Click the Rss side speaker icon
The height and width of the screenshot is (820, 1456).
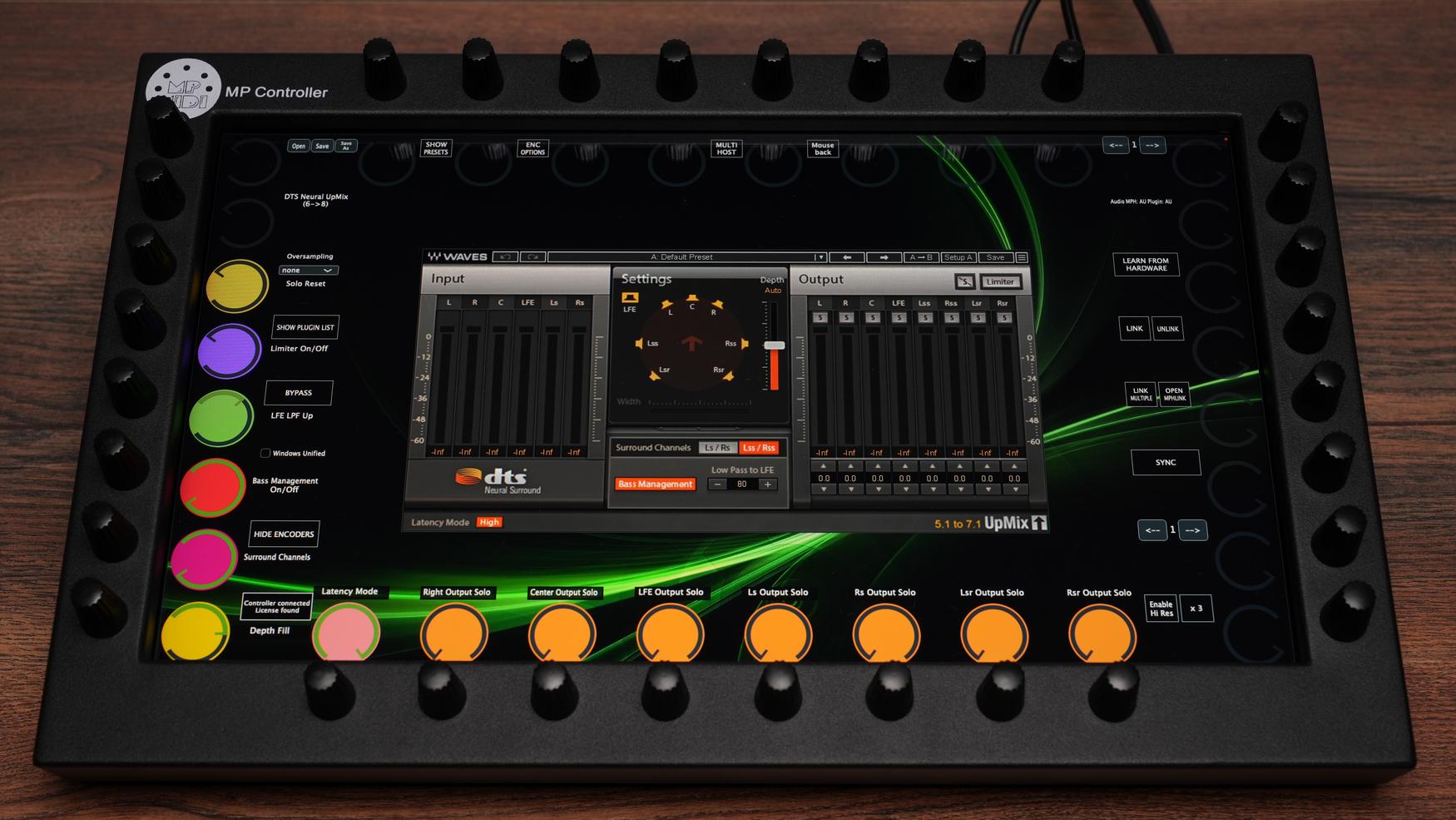(745, 343)
